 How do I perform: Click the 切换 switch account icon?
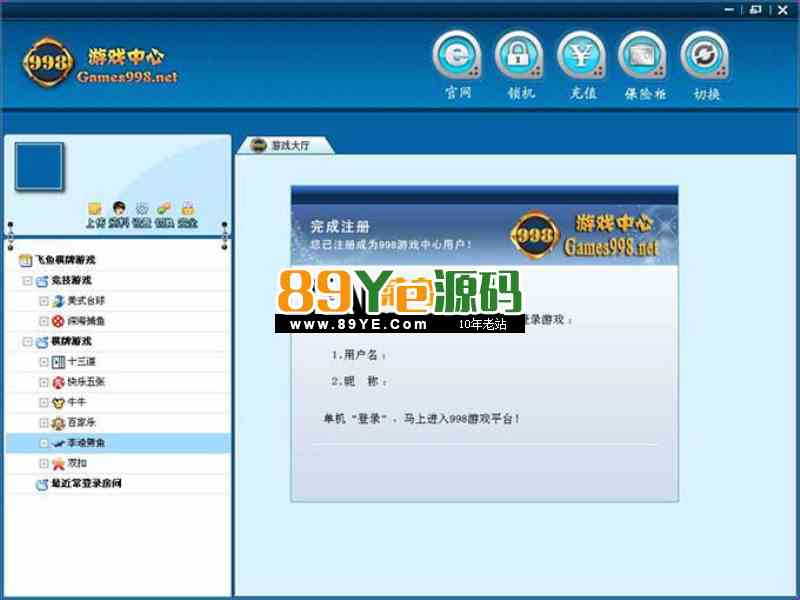[x=705, y=56]
